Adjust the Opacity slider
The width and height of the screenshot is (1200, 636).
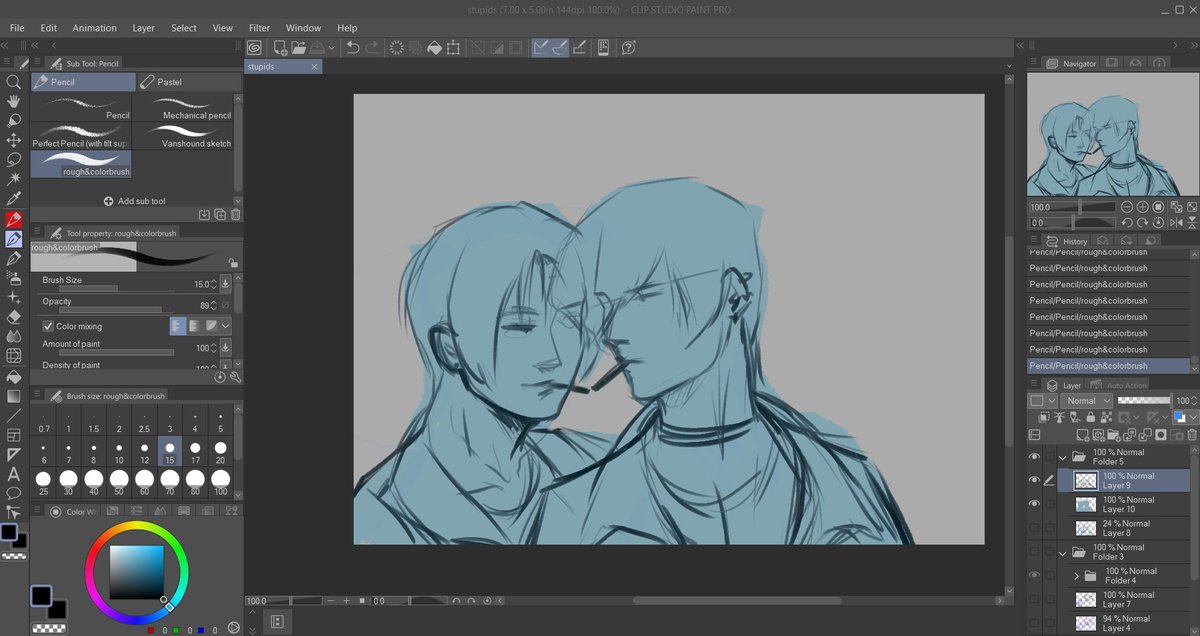pyautogui.click(x=118, y=308)
